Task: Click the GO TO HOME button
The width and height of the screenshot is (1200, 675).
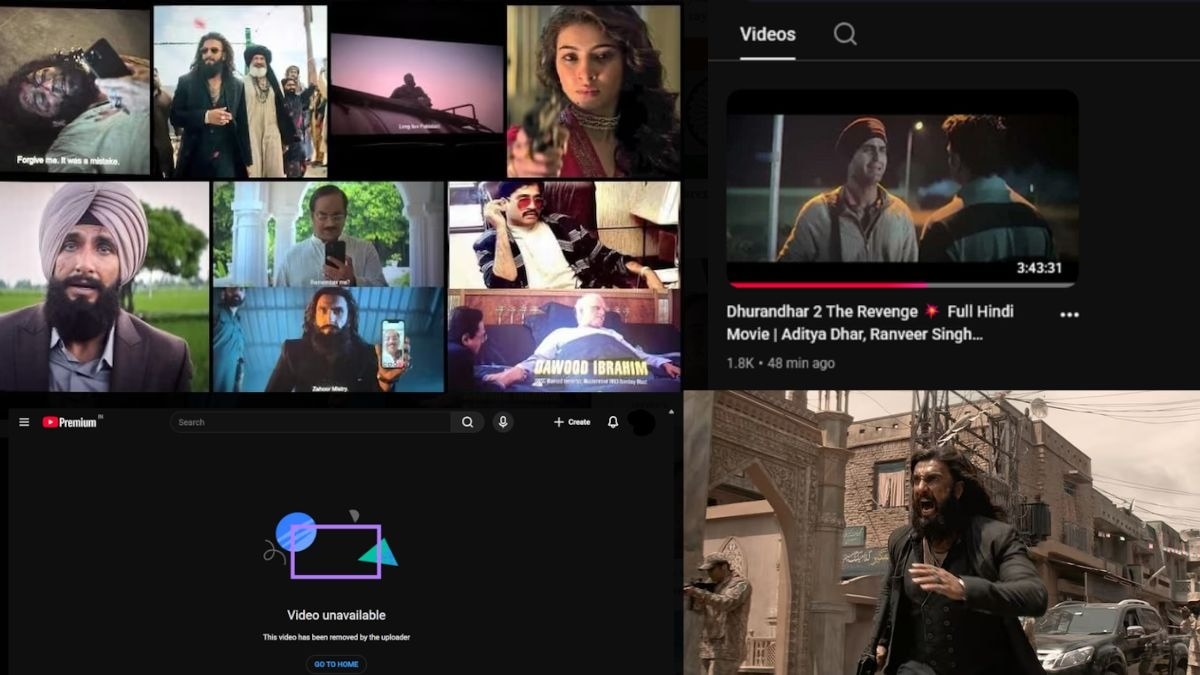Action: (x=335, y=662)
